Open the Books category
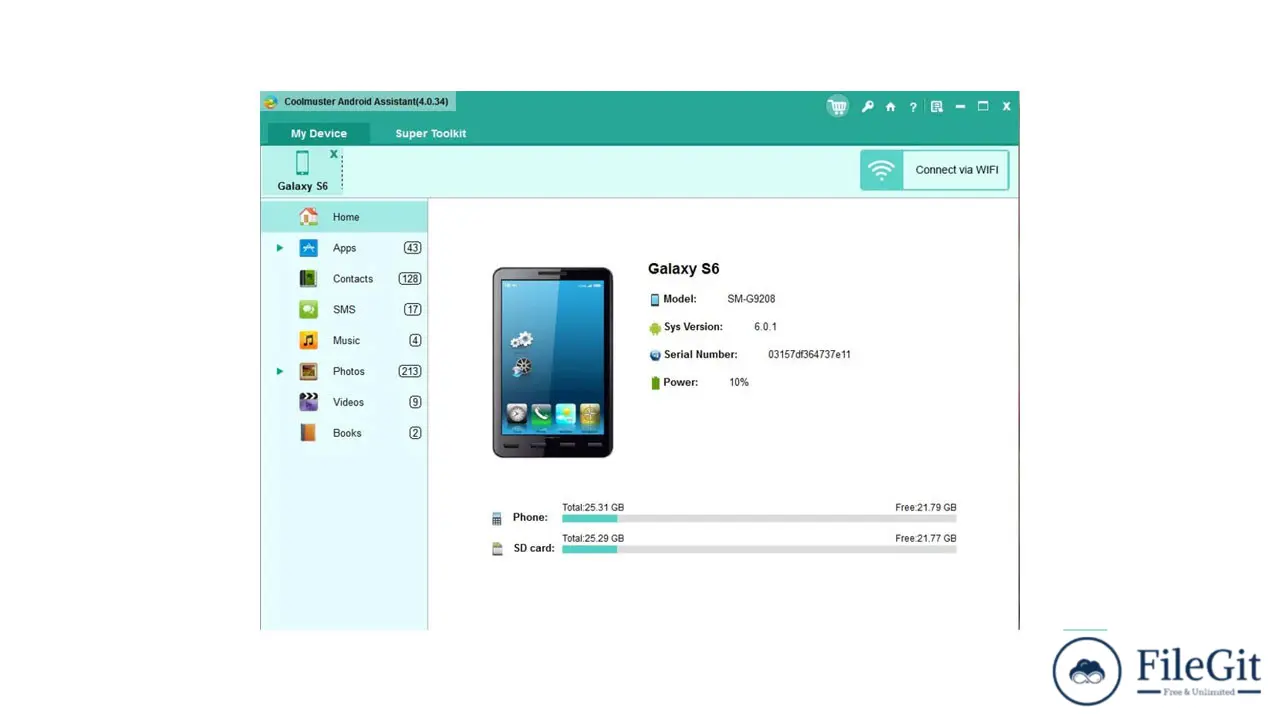1280x720 pixels. tap(344, 433)
